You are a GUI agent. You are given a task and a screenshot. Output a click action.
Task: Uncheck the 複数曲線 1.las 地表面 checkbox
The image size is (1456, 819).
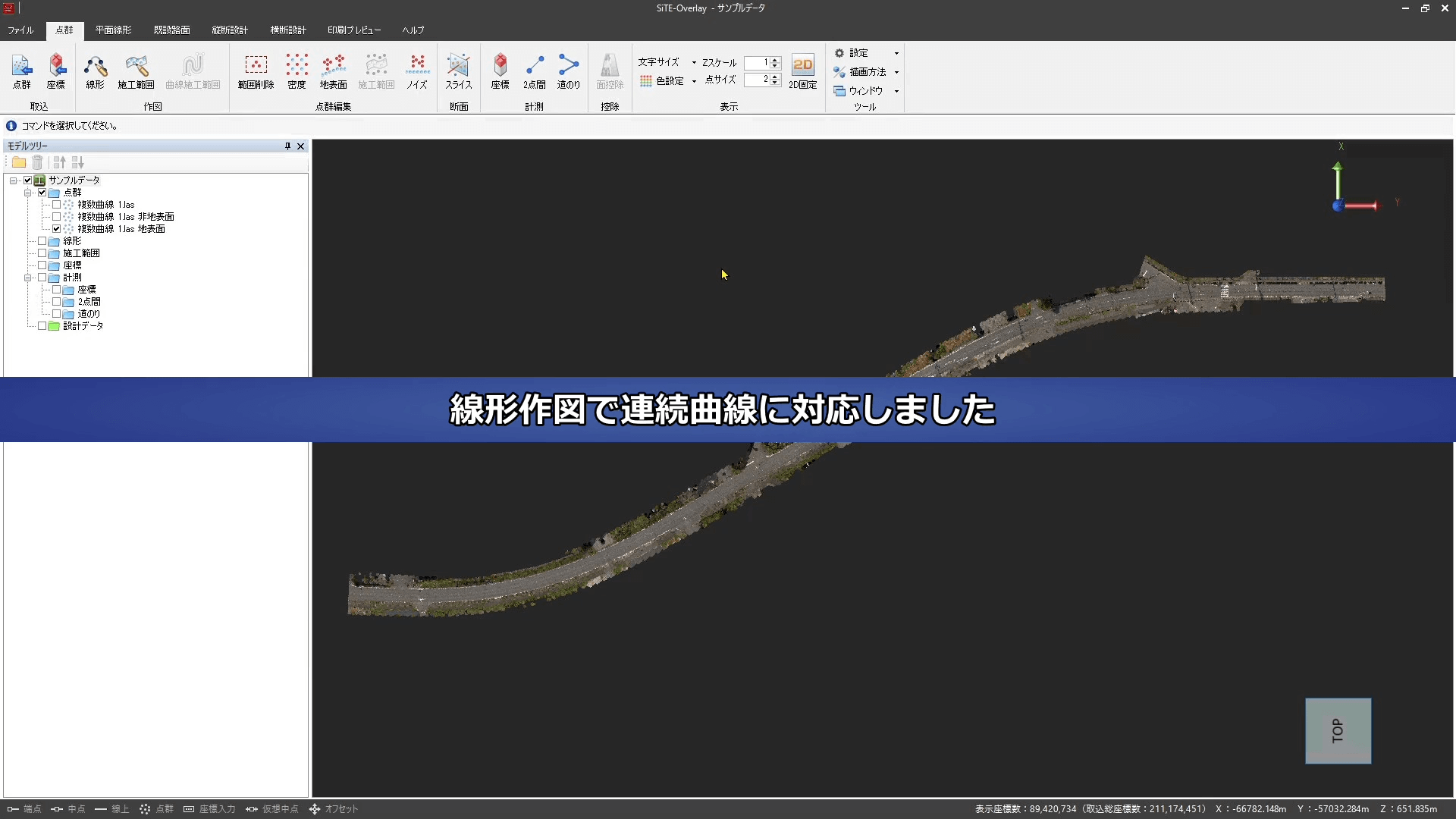pyautogui.click(x=56, y=228)
